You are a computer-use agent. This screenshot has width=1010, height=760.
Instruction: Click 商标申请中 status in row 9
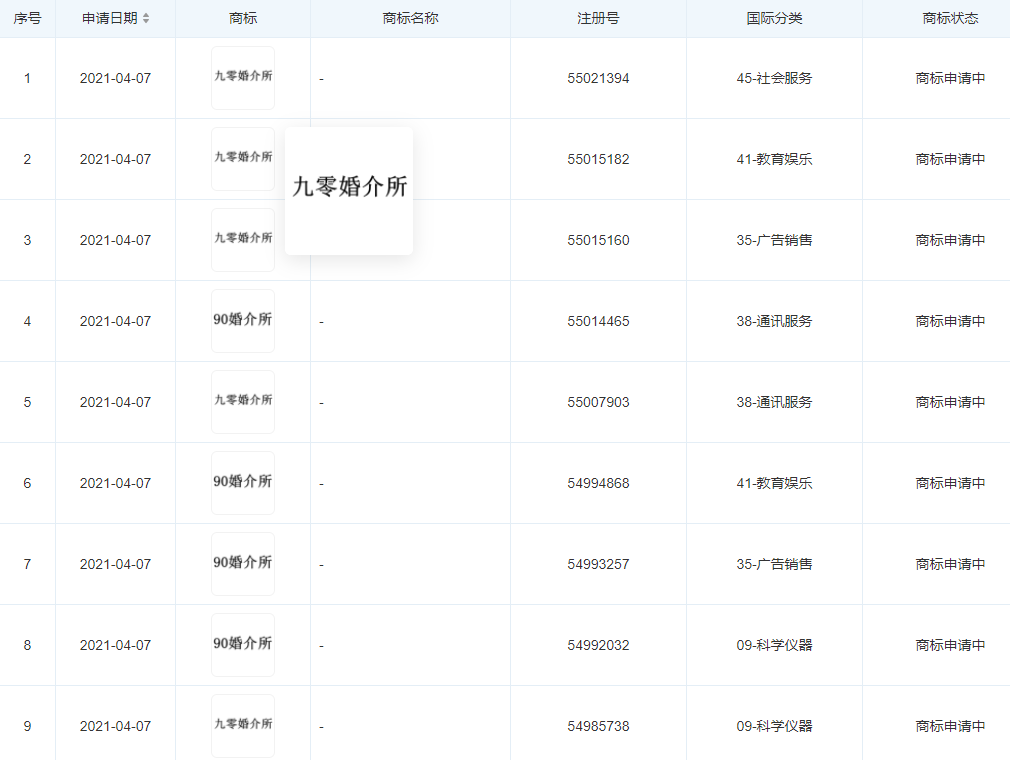(950, 727)
